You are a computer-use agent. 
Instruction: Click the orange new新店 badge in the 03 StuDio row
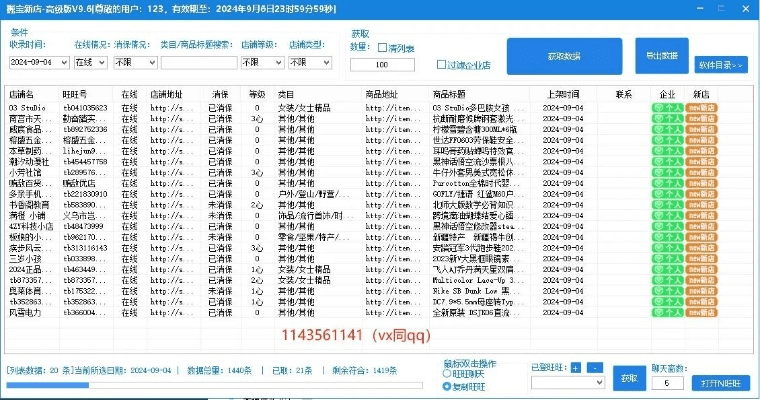point(701,108)
